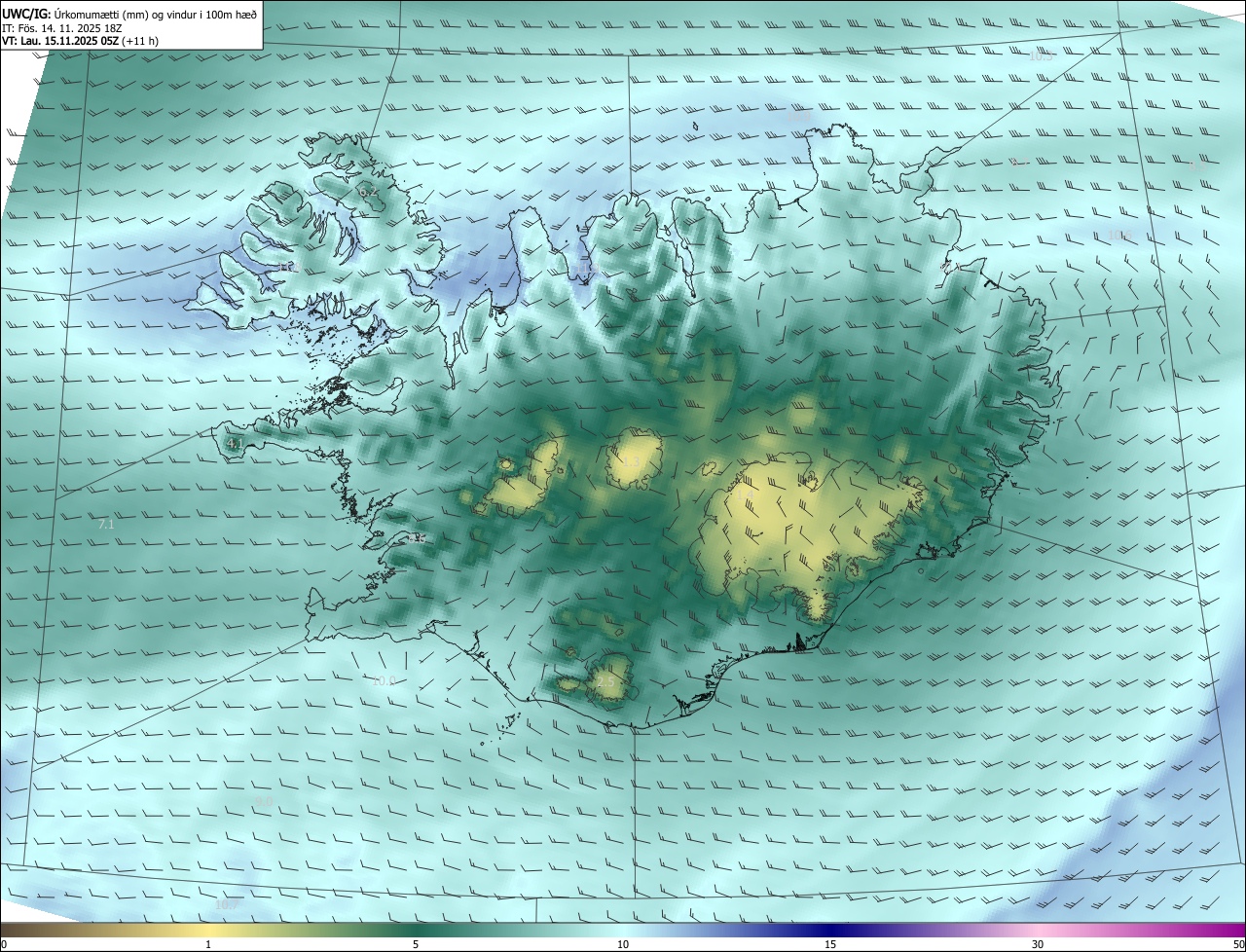Click the IT: Fös. 14. 11. 2025 18Z line
The width and height of the screenshot is (1246, 952).
(x=63, y=27)
